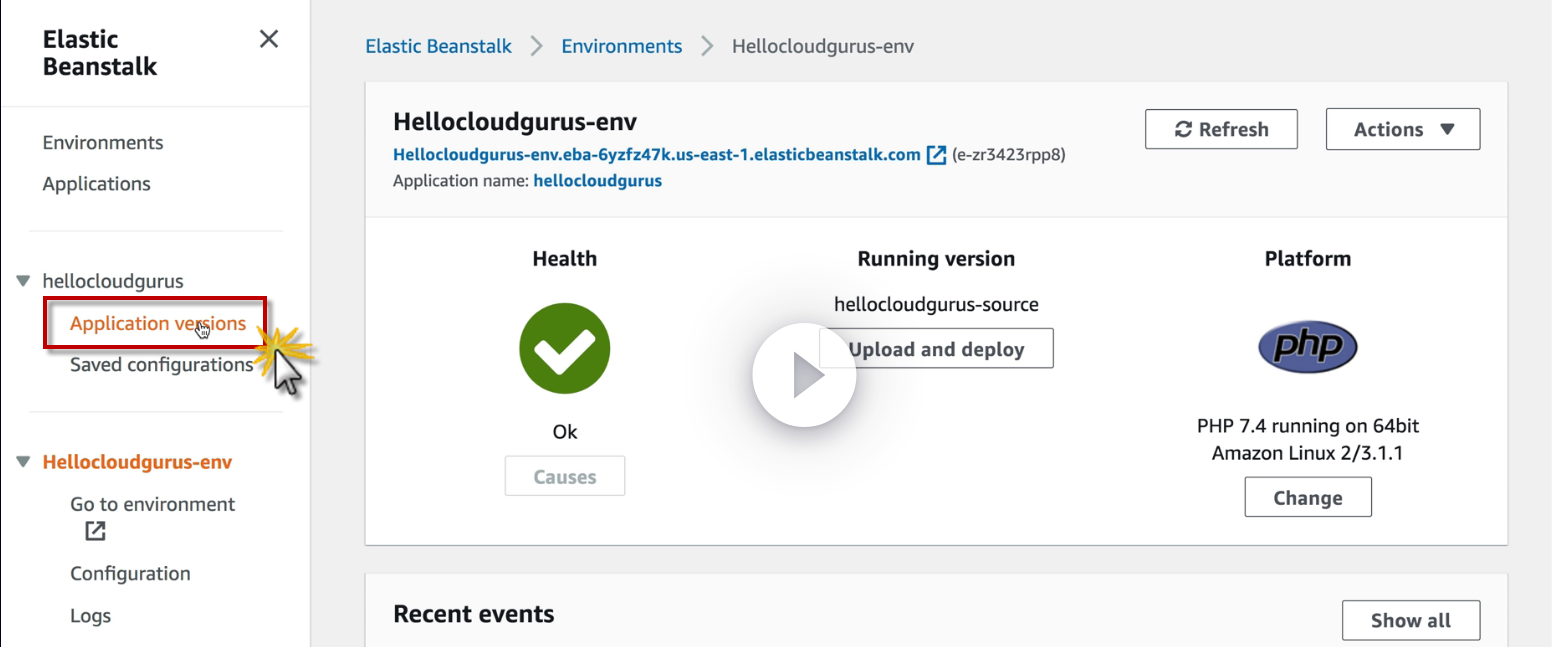Open the Hellocloudgurus-env elasticbeanstalk.com URL

(657, 155)
